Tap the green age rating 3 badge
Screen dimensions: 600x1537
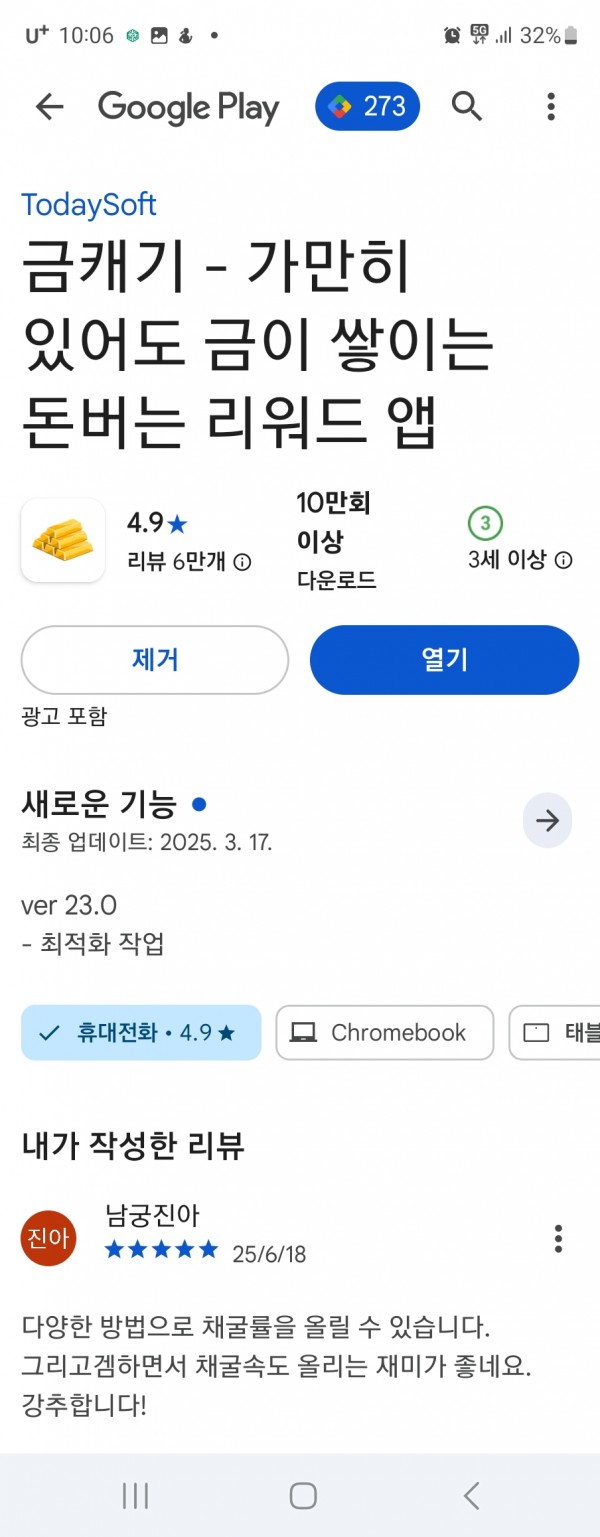485,523
